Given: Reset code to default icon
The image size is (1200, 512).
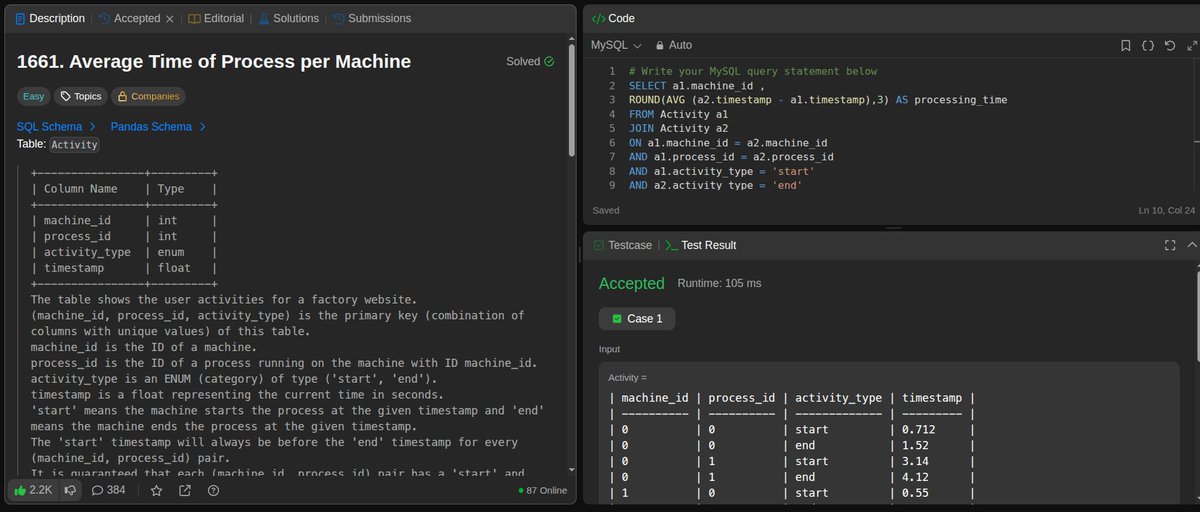Looking at the screenshot, I should [x=1169, y=45].
